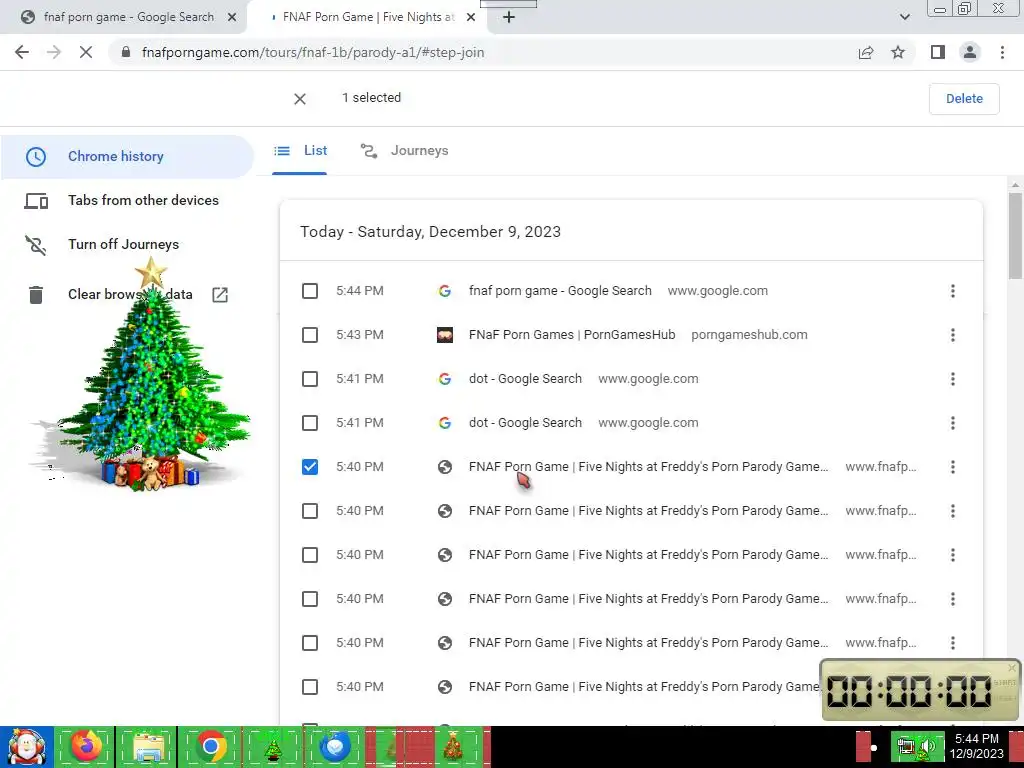Open a new tab with the plus button
Image resolution: width=1024 pixels, height=768 pixels.
click(x=509, y=18)
